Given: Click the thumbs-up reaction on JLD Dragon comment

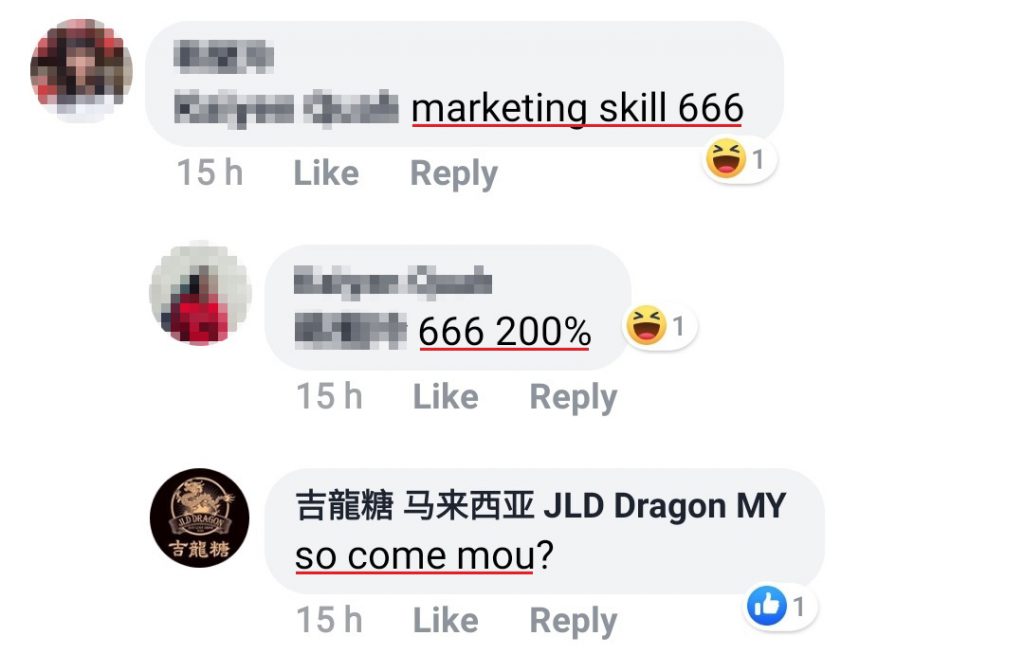Looking at the screenshot, I should 767,606.
